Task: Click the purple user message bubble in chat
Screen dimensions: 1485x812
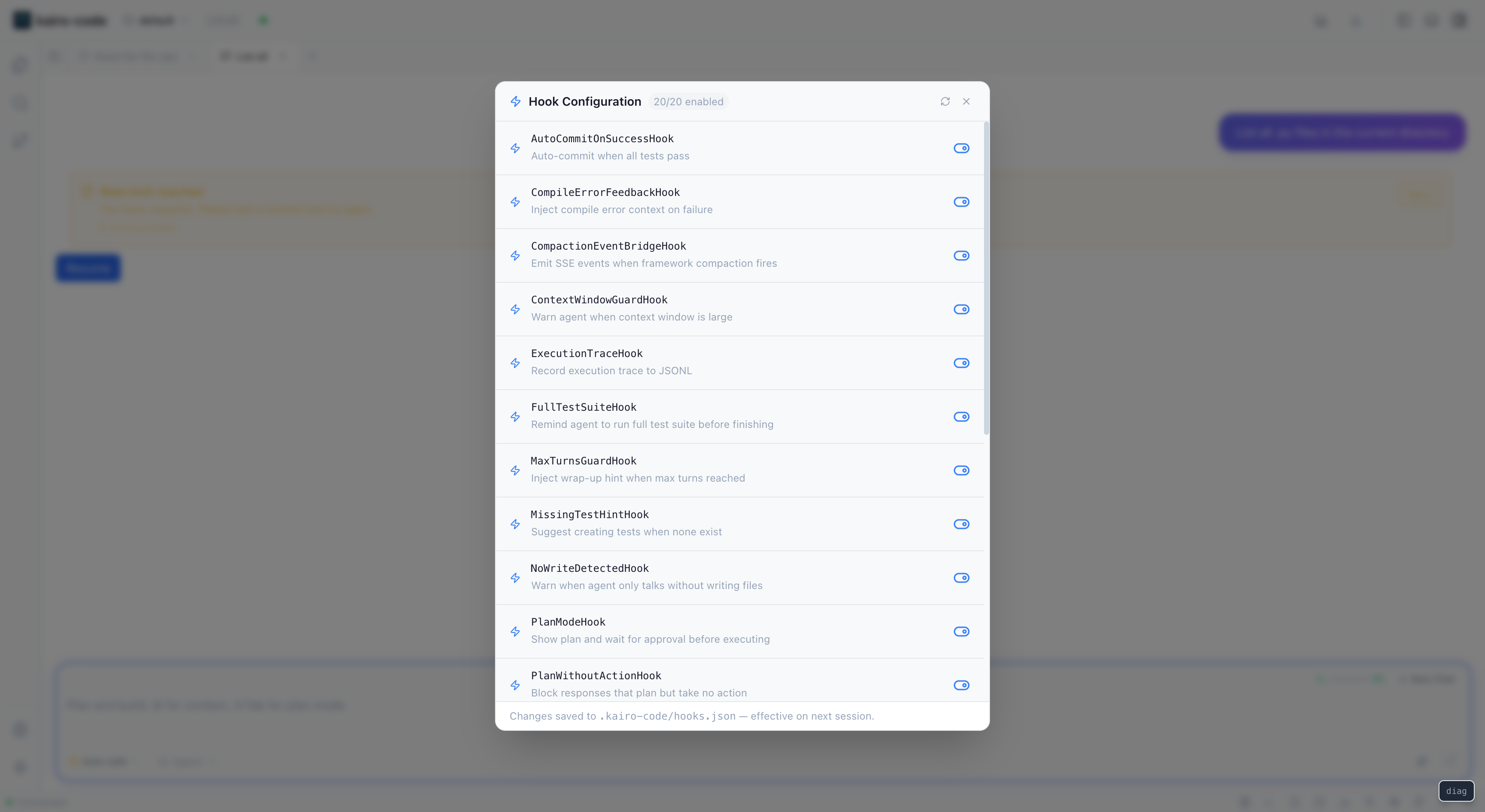Action: pyautogui.click(x=1342, y=132)
